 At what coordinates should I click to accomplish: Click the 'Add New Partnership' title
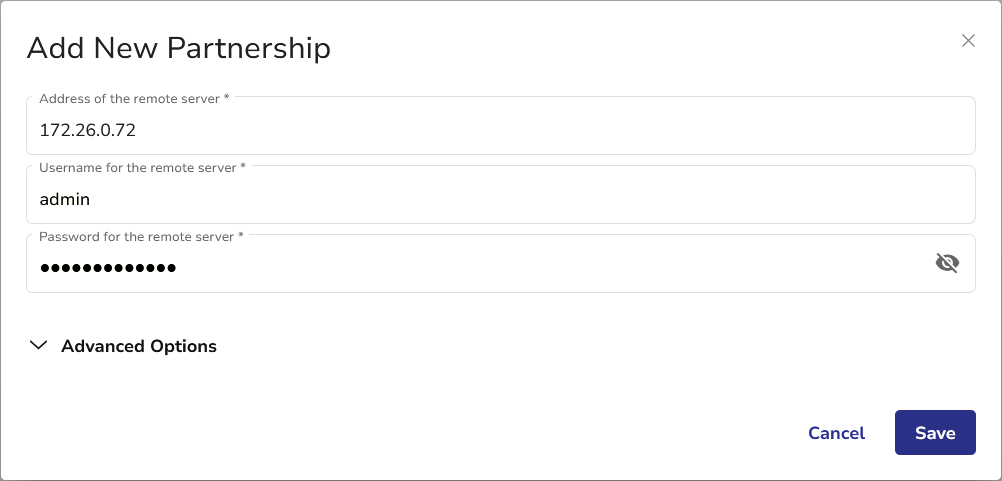178,48
